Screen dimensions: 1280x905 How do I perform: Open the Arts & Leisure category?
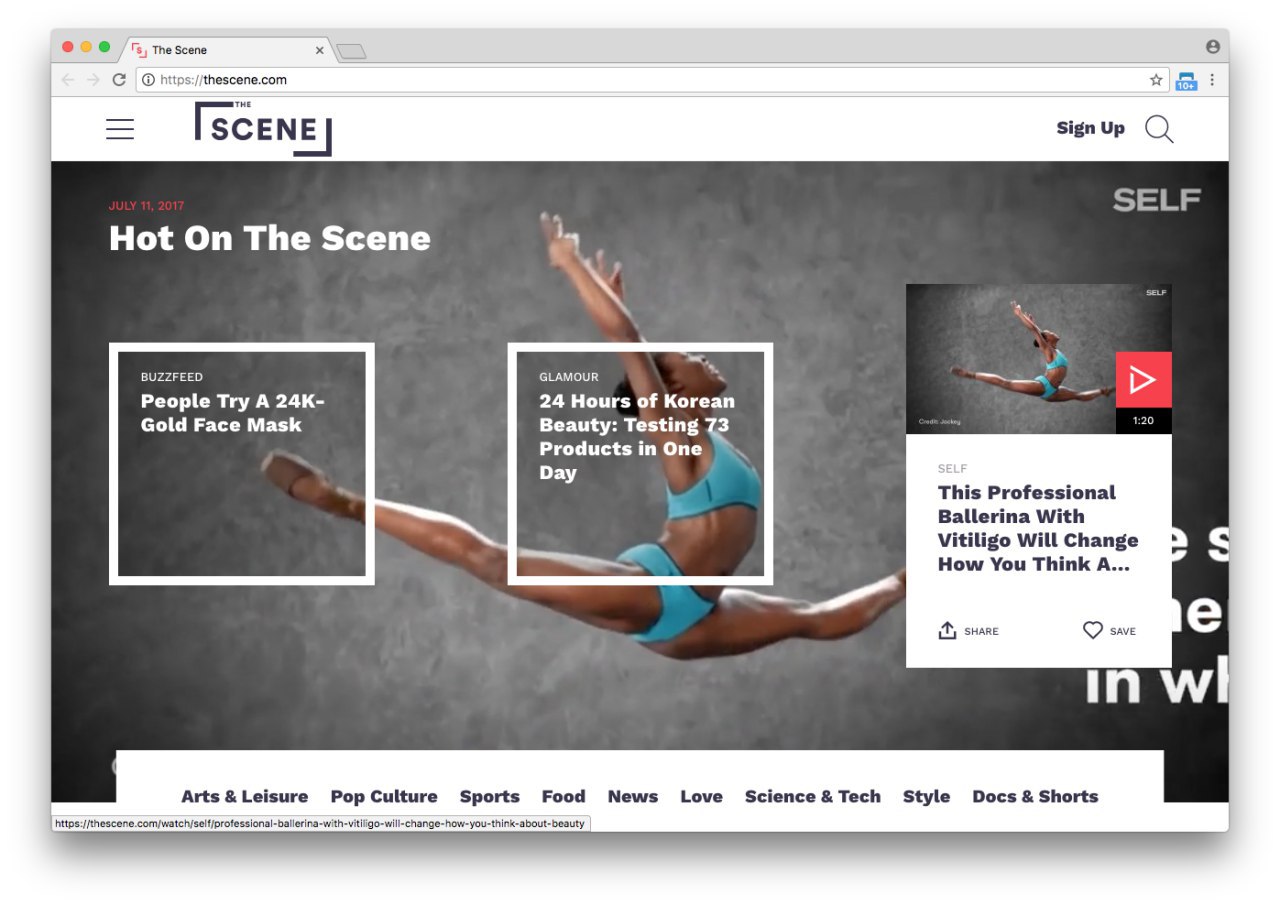click(x=244, y=797)
